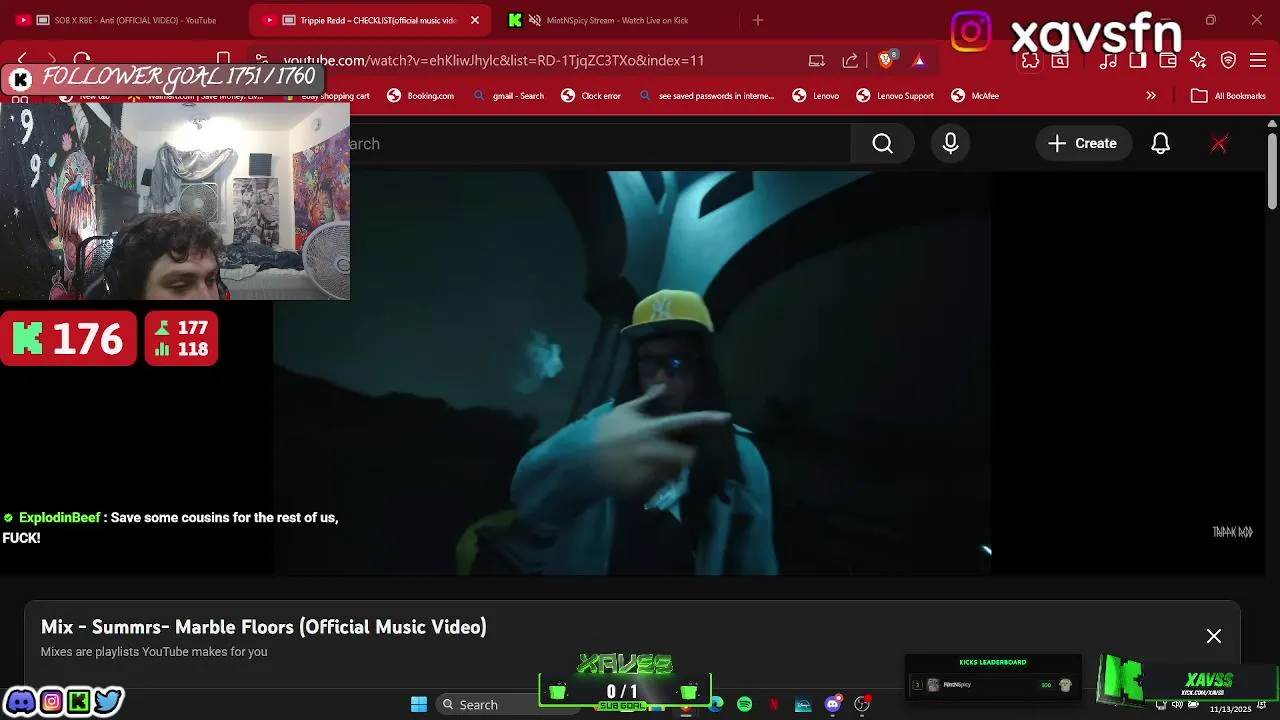Open the Leo AI sparkle icon

click(1198, 60)
